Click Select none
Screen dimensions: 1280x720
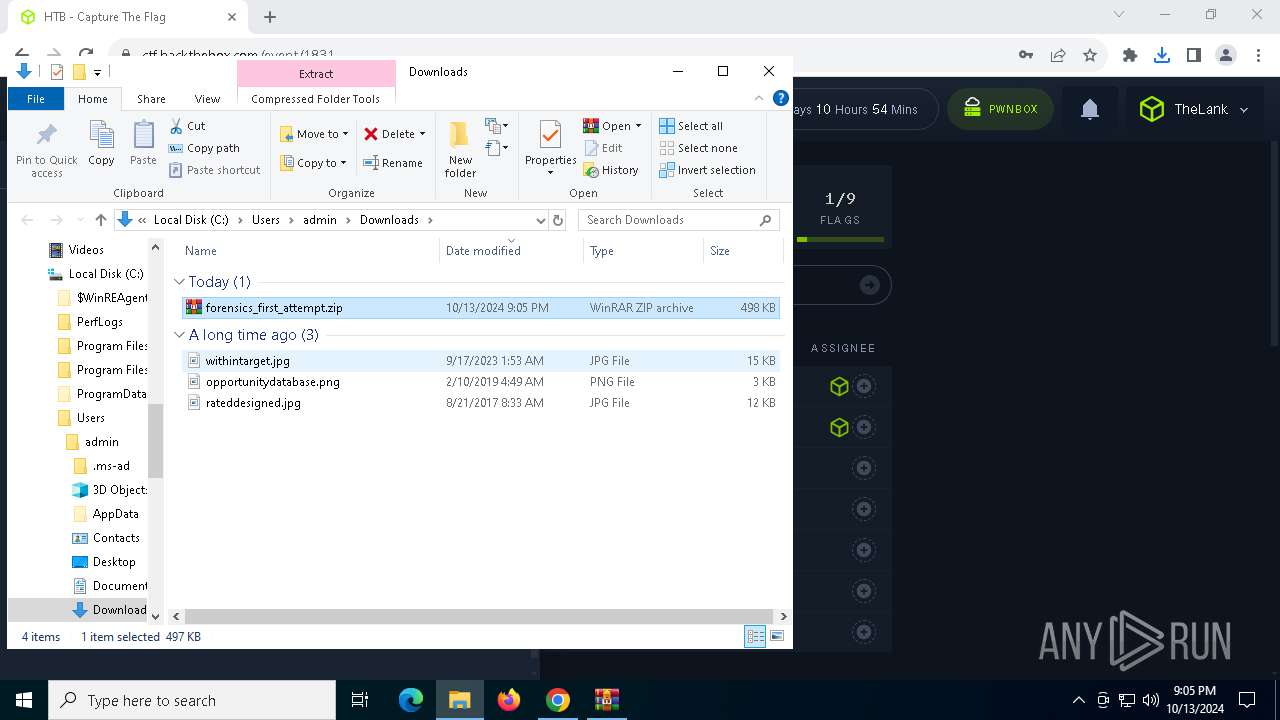698,148
